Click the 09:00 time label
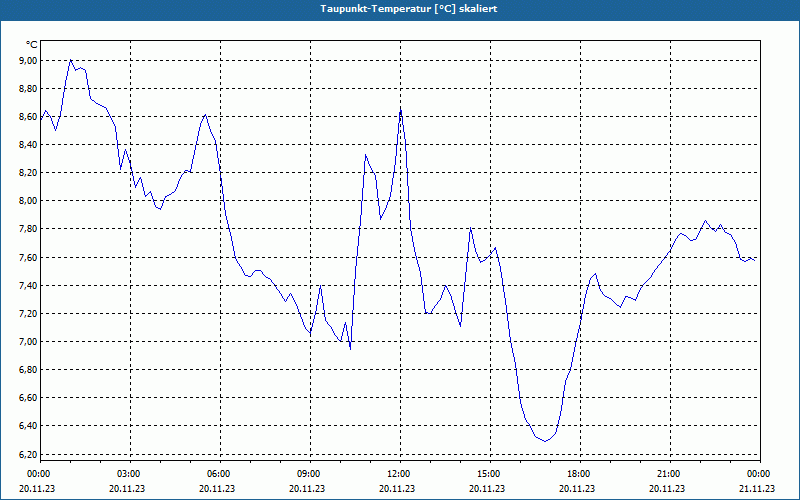800x500 pixels. (308, 474)
